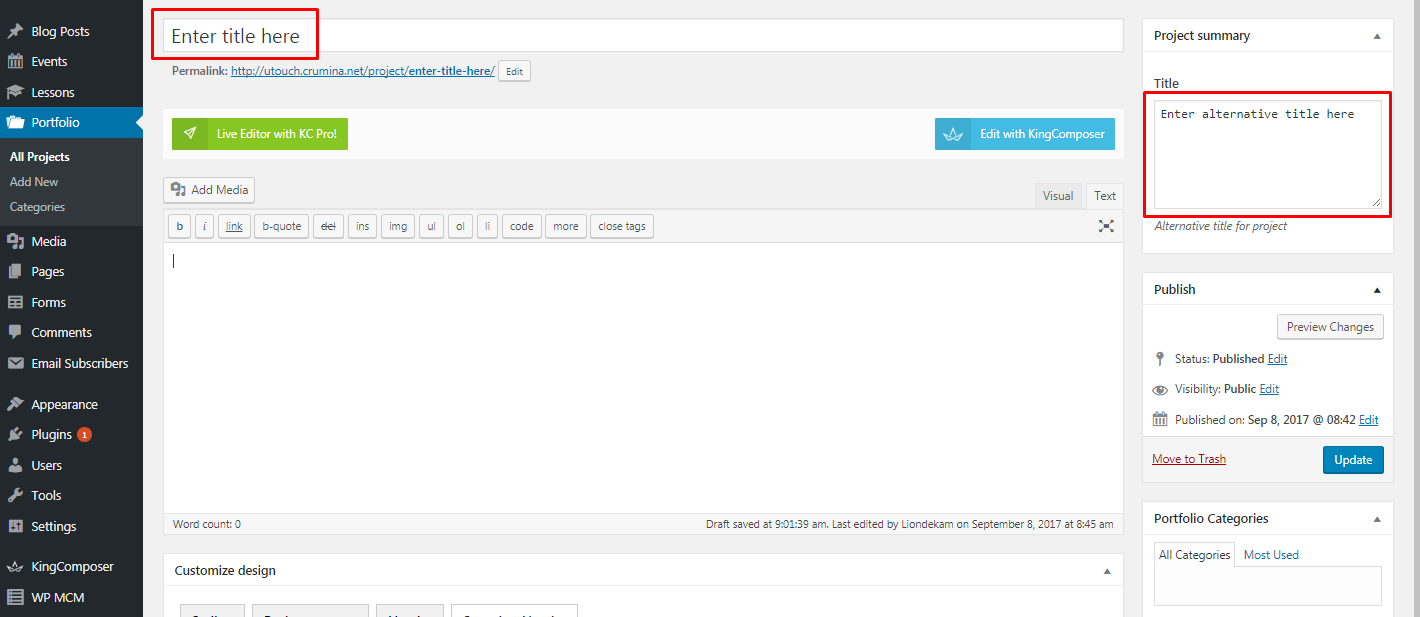Collapse the Portfolio Categories panel
1420x617 pixels.
(x=1377, y=519)
